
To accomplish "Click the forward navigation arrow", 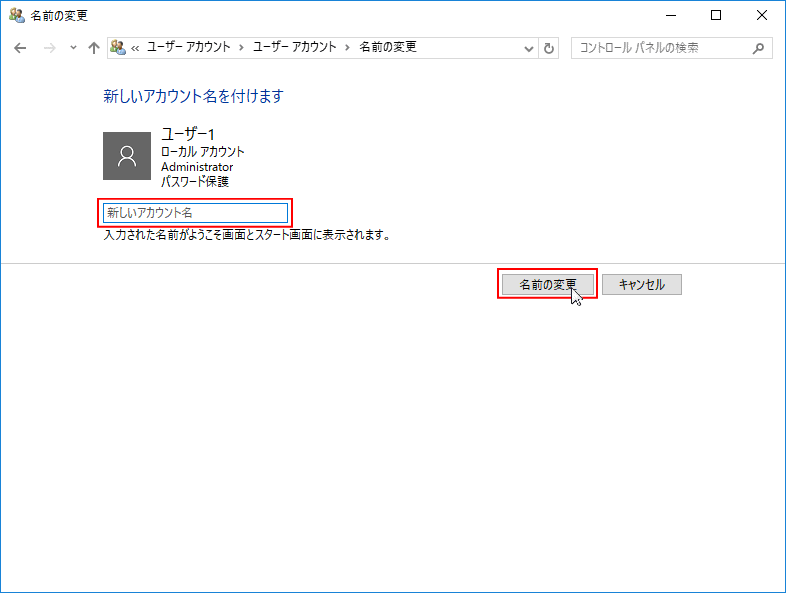I will click(49, 48).
